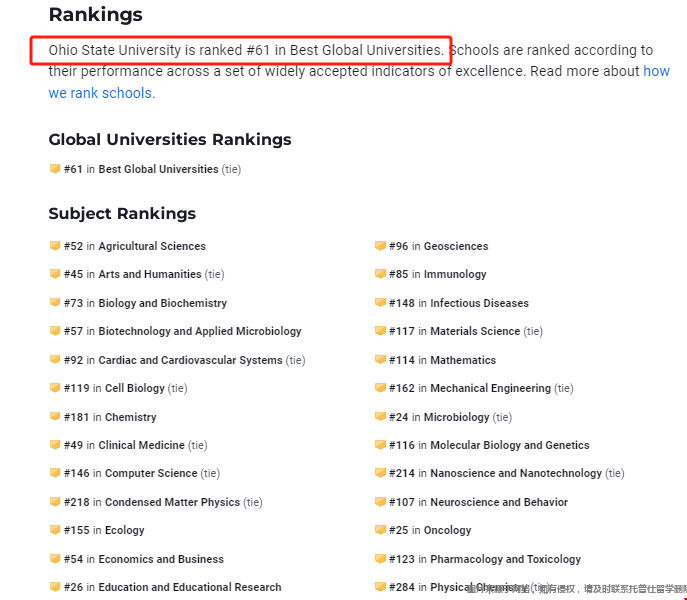Open the Mechanical Engineering ranking
The image size is (687, 600).
click(491, 388)
